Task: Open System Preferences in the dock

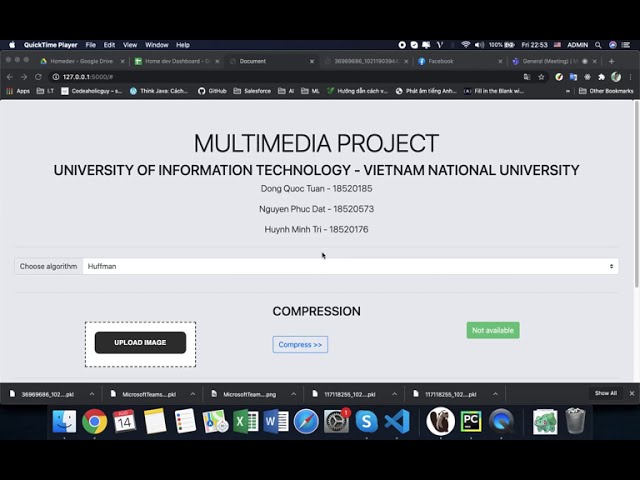Action: [336, 421]
